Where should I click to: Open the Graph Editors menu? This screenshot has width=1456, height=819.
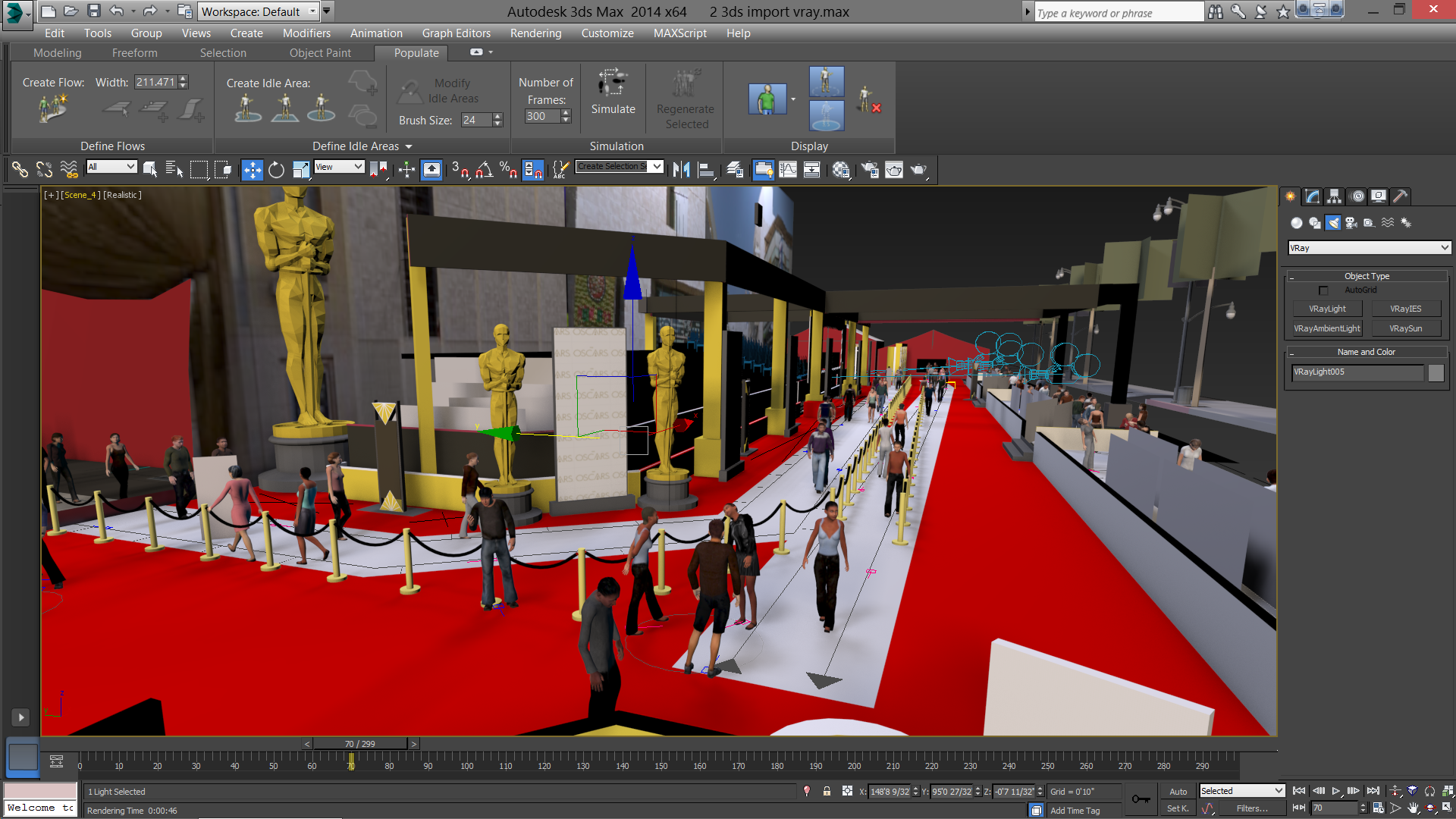pyautogui.click(x=457, y=33)
